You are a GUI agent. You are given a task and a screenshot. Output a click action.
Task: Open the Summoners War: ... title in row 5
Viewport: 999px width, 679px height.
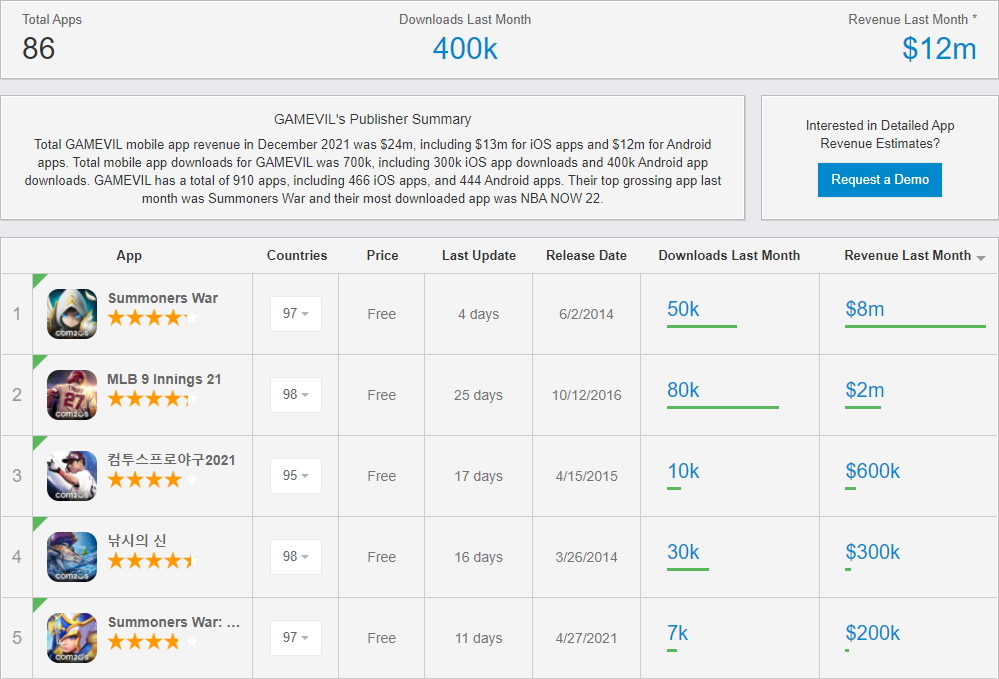[174, 622]
